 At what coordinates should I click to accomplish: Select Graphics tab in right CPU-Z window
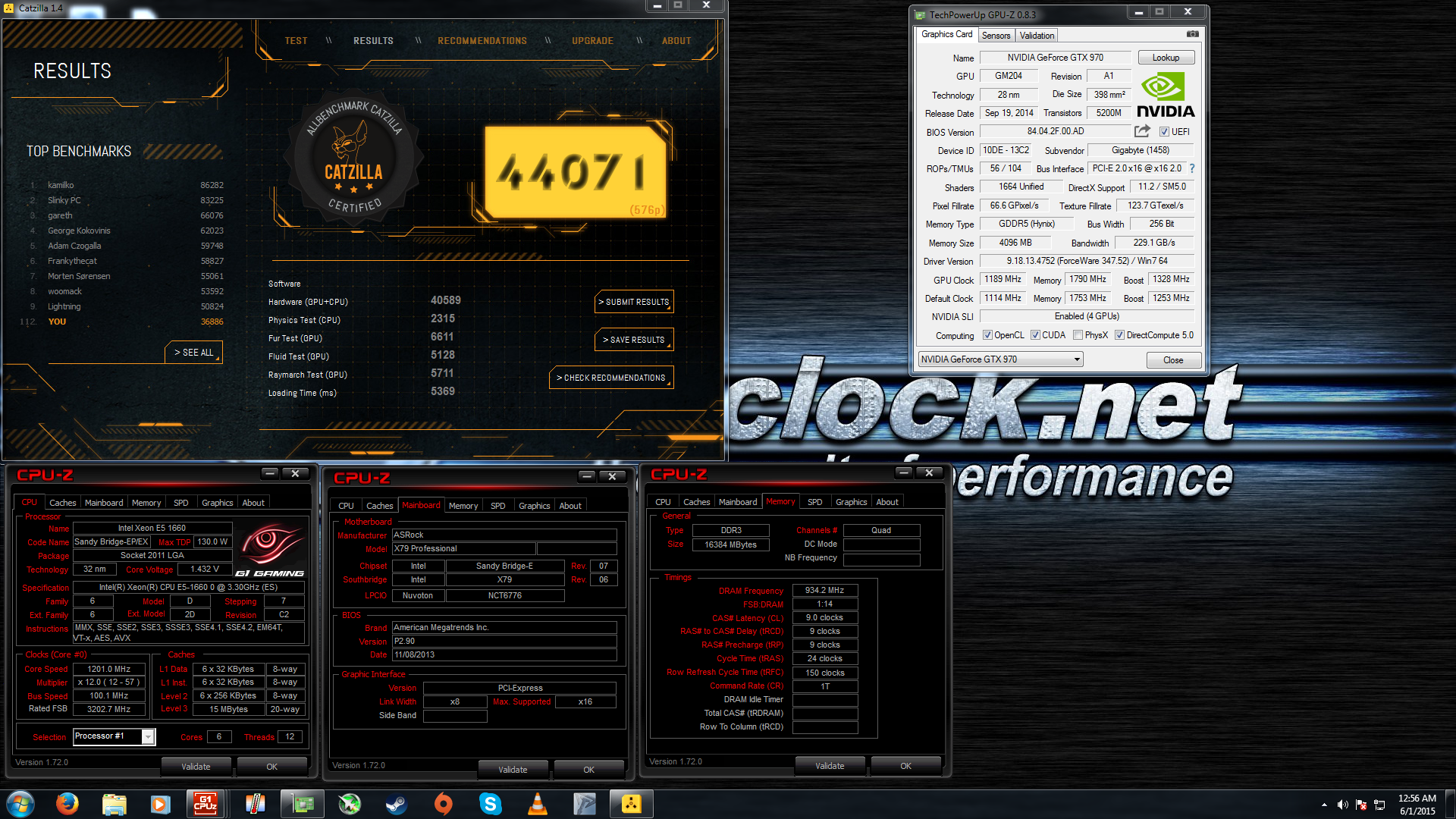[851, 502]
